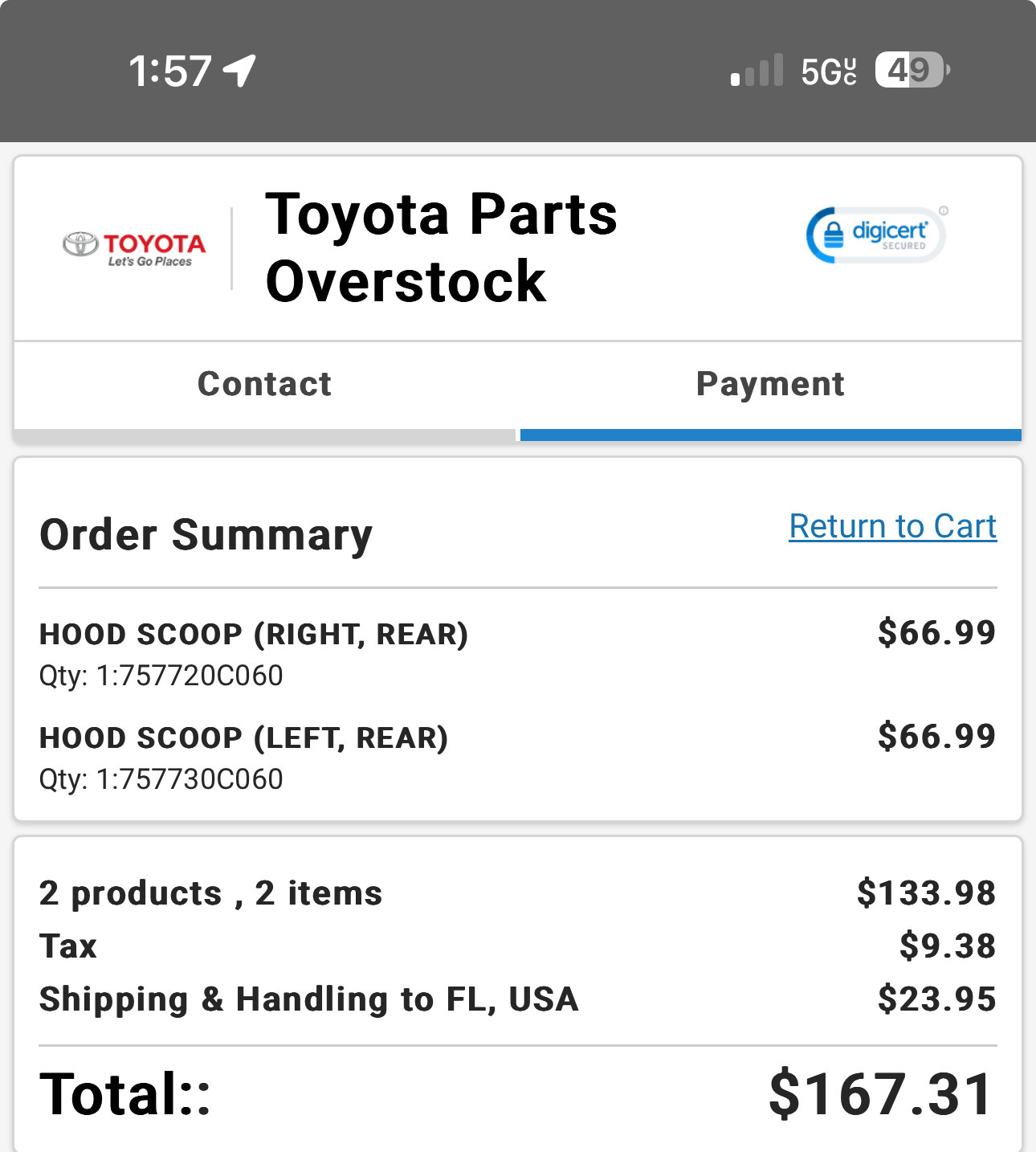Screen dimensions: 1036x1152
Task: Switch to the Contact tab
Action: (265, 384)
